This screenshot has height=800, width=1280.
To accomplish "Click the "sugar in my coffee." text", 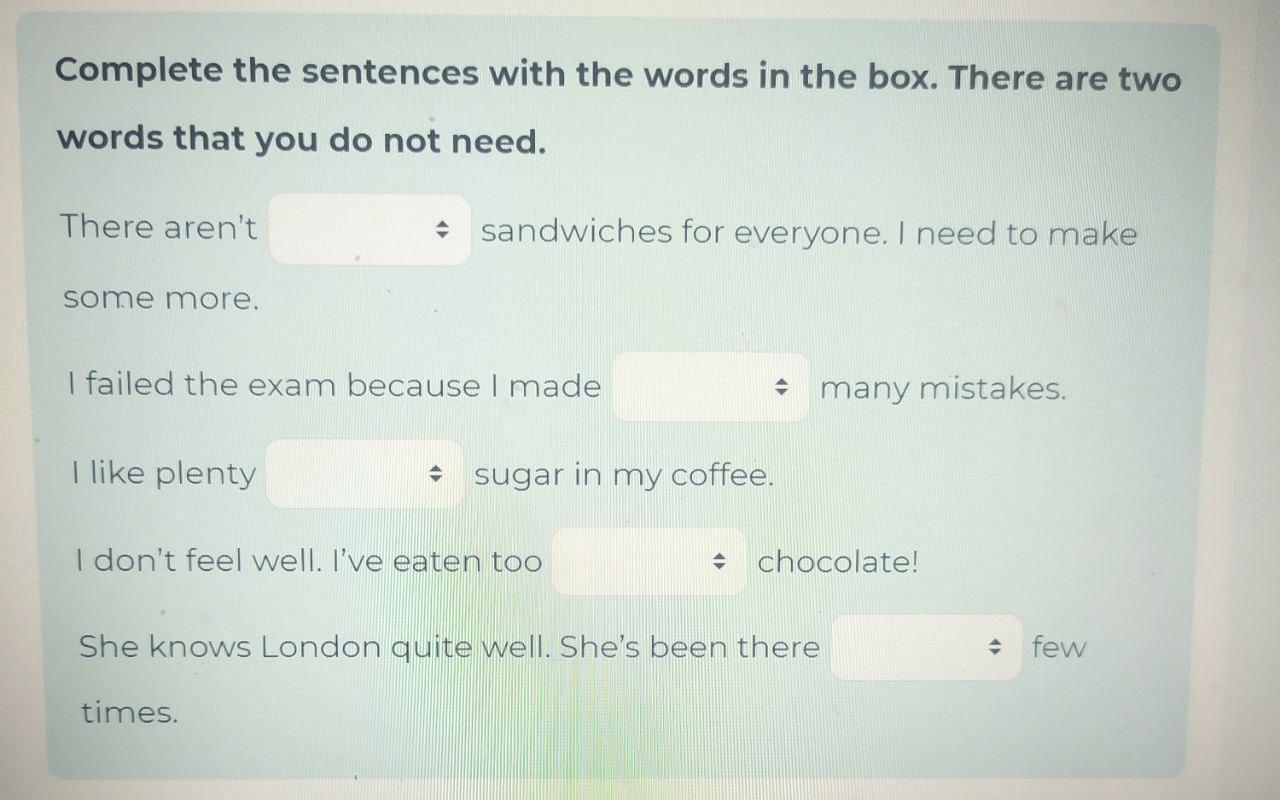I will (x=624, y=475).
